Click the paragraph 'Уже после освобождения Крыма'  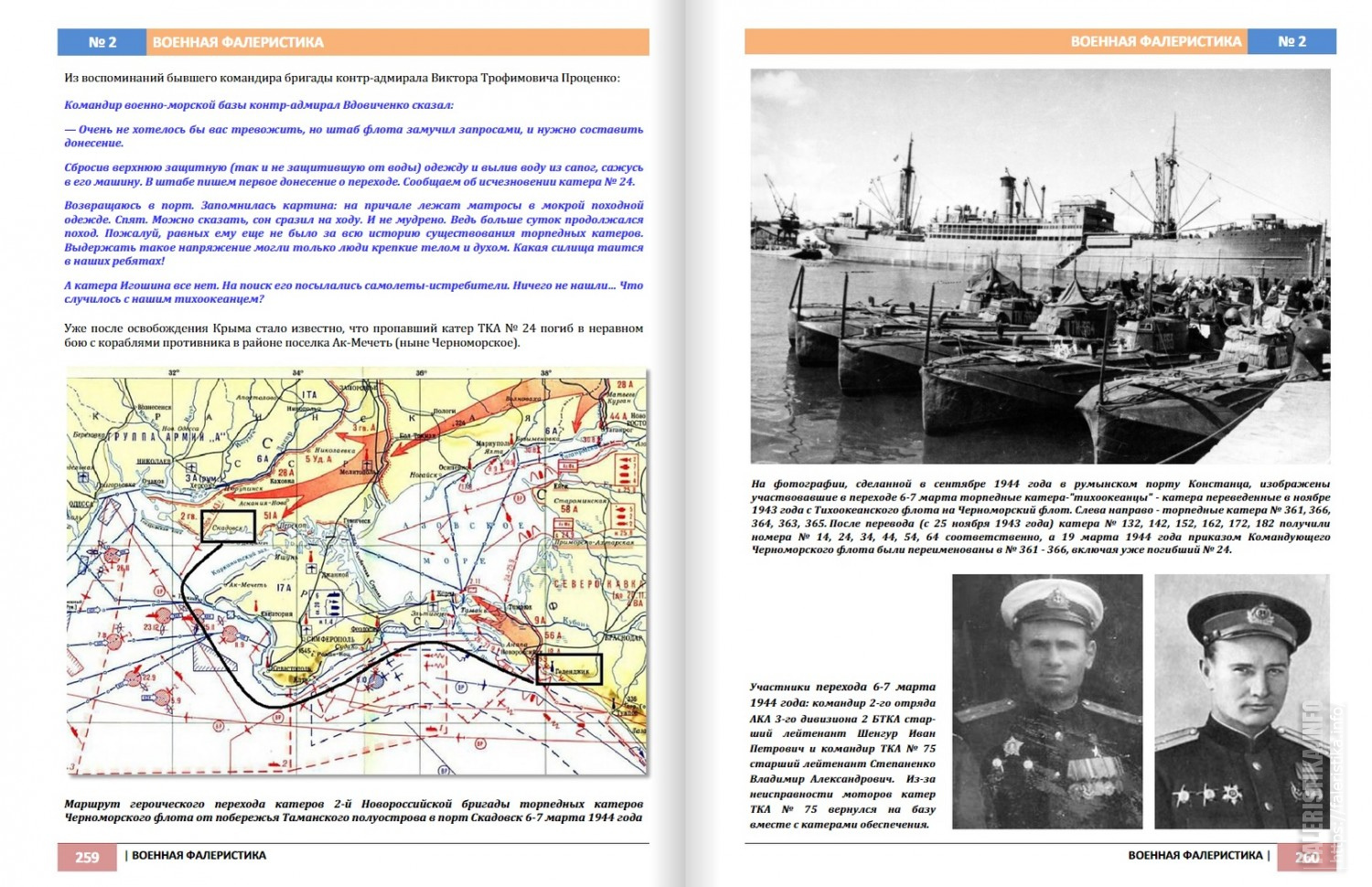(353, 336)
